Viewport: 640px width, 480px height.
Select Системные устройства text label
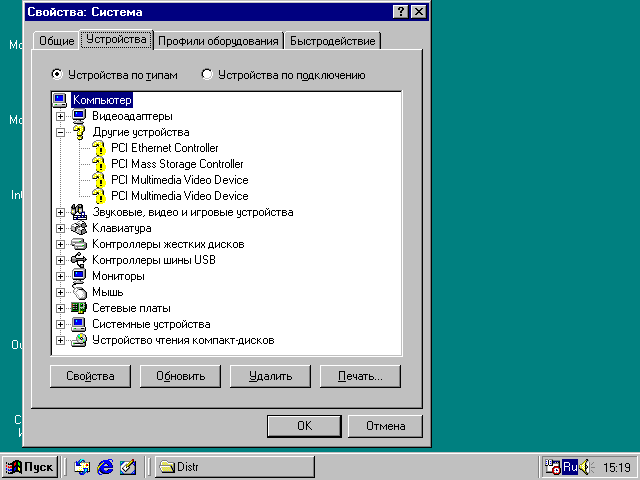[x=151, y=324]
